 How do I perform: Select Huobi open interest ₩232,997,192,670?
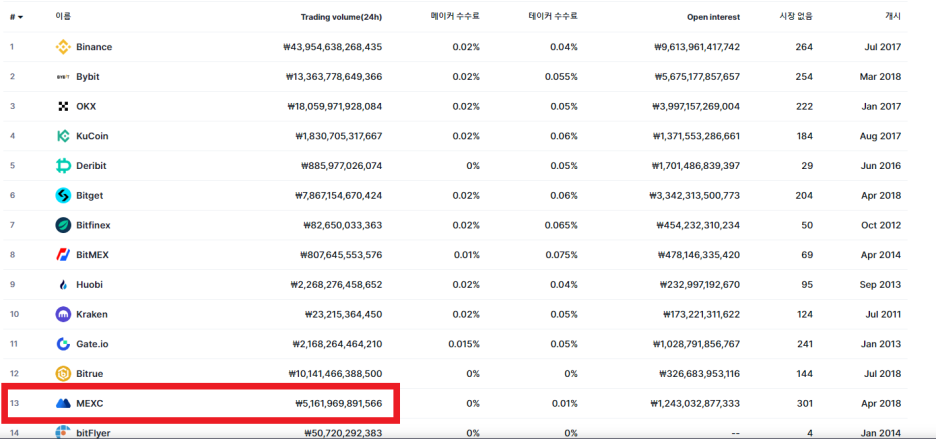tap(700, 285)
